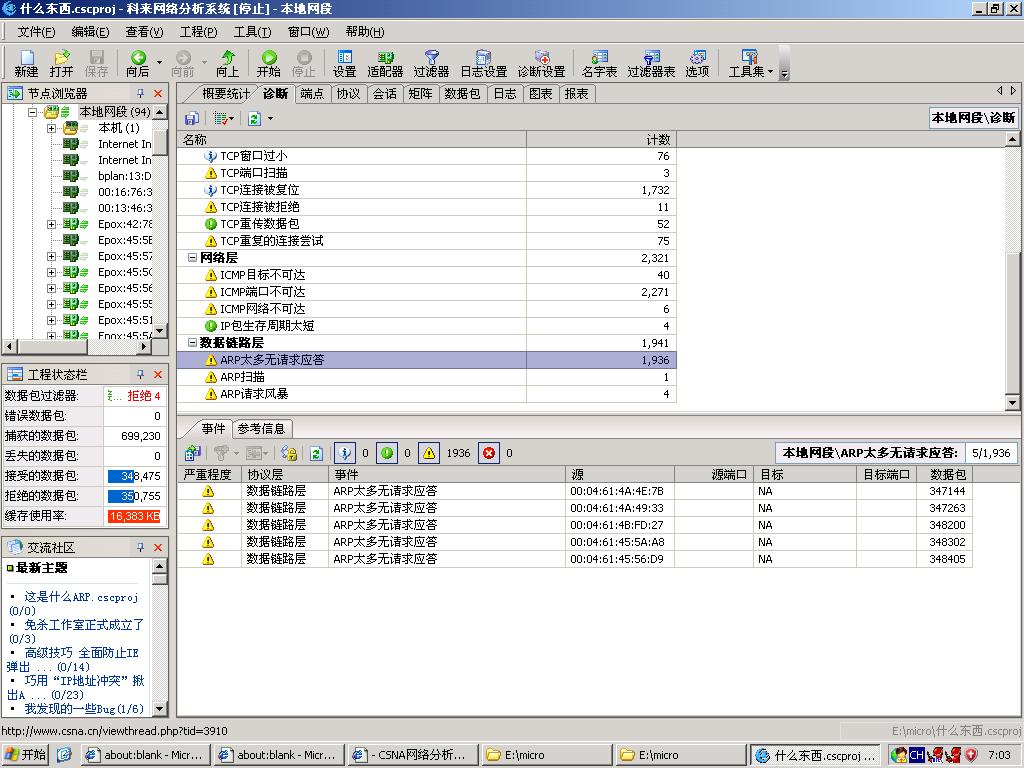Toggle the yellow warning severity filter button
Screen dimensions: 1024x768
[x=429, y=453]
